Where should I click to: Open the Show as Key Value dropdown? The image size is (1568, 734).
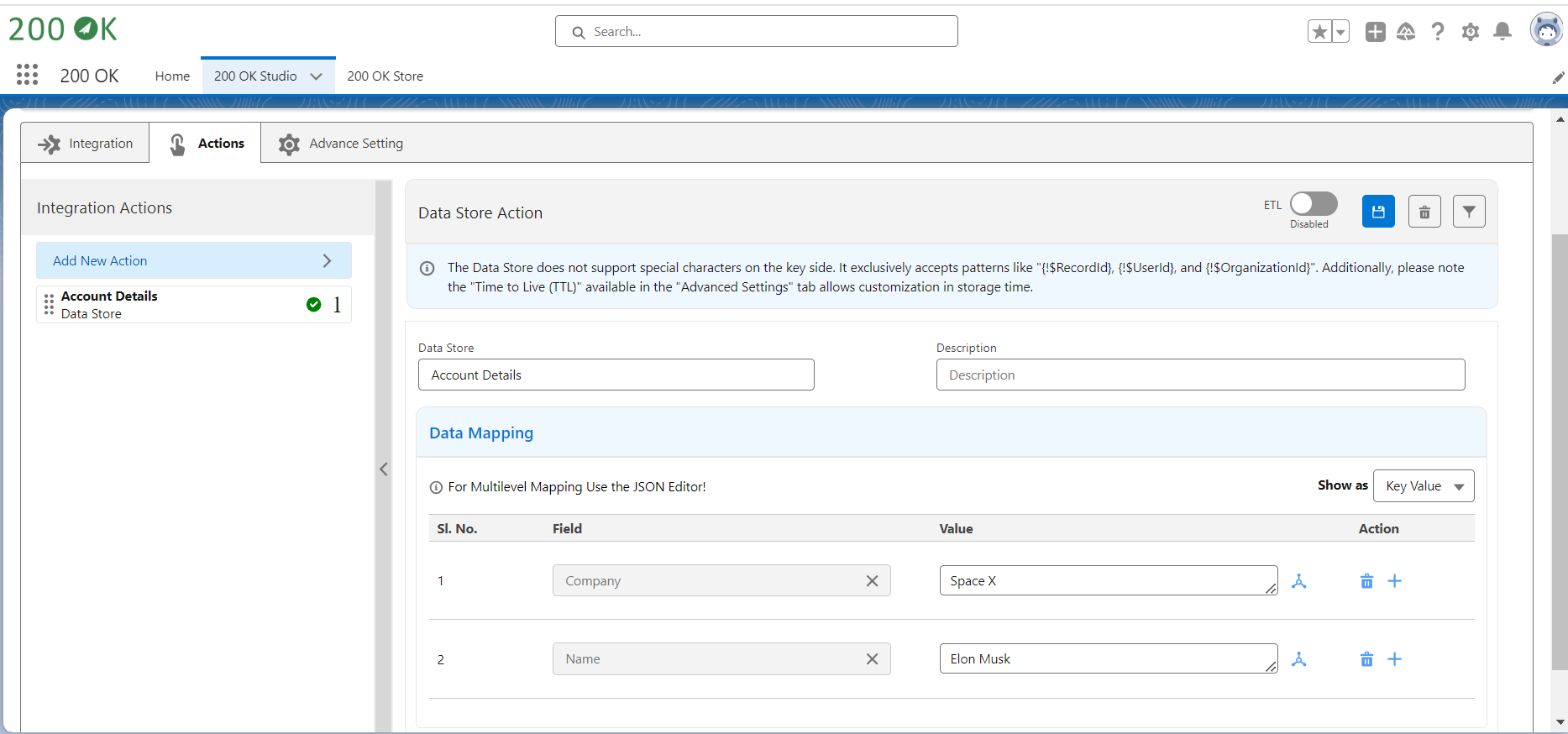[x=1423, y=486]
